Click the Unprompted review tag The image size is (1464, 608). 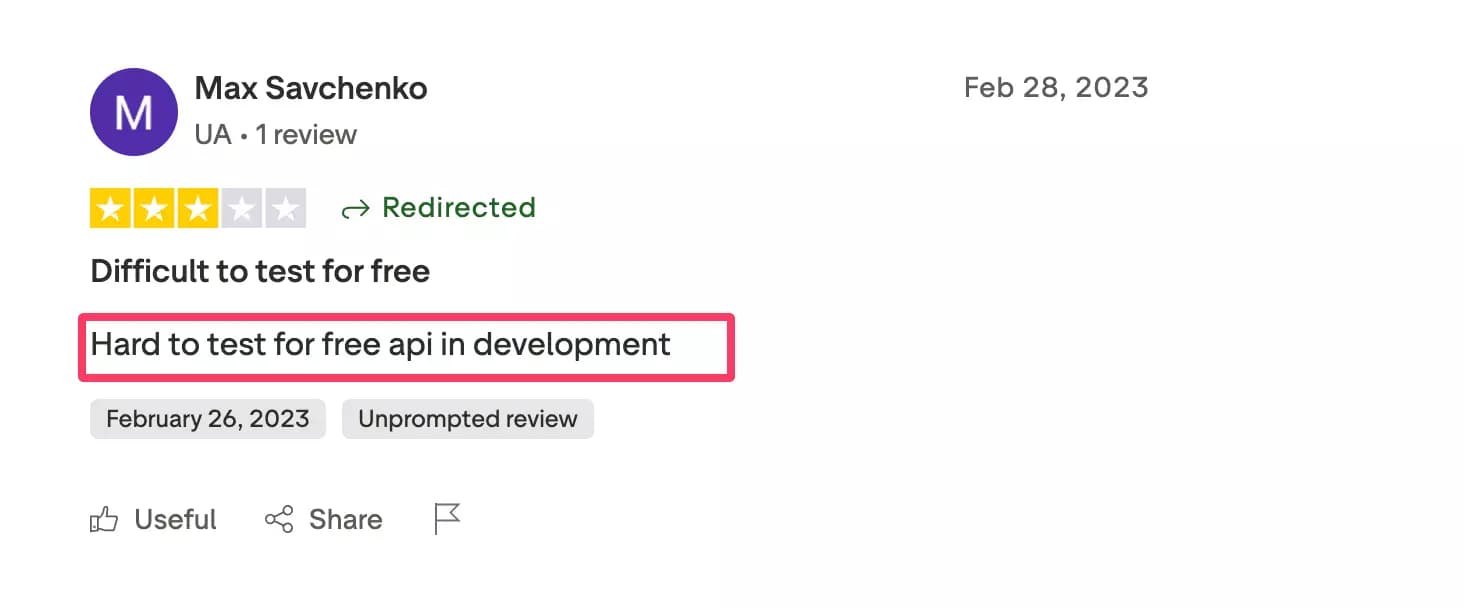pos(467,418)
